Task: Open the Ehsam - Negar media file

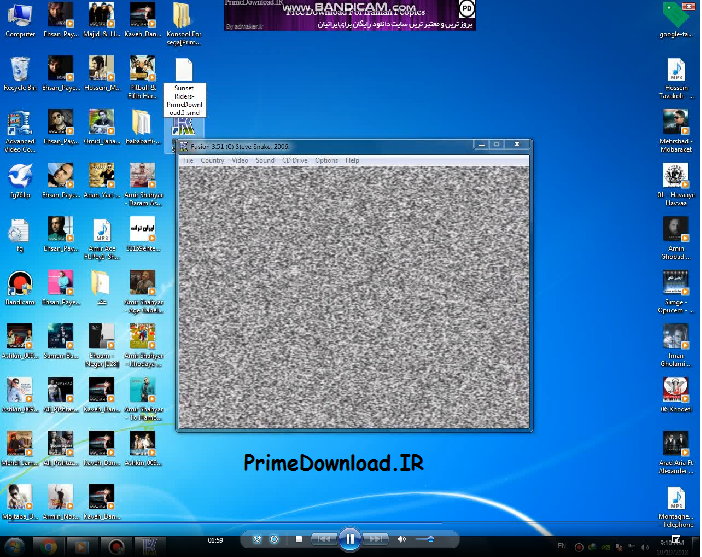Action: click(x=102, y=346)
